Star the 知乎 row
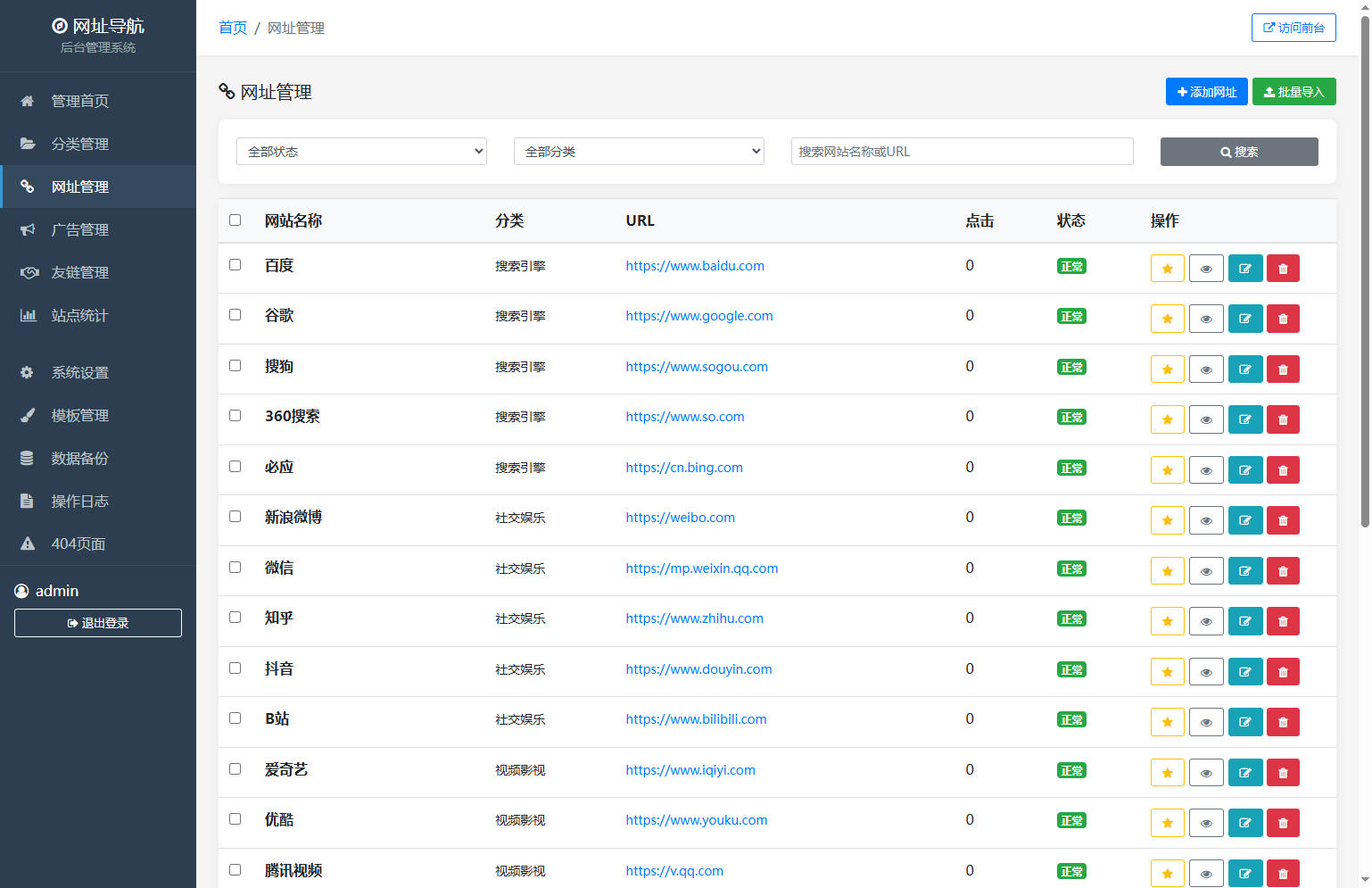 tap(1167, 621)
